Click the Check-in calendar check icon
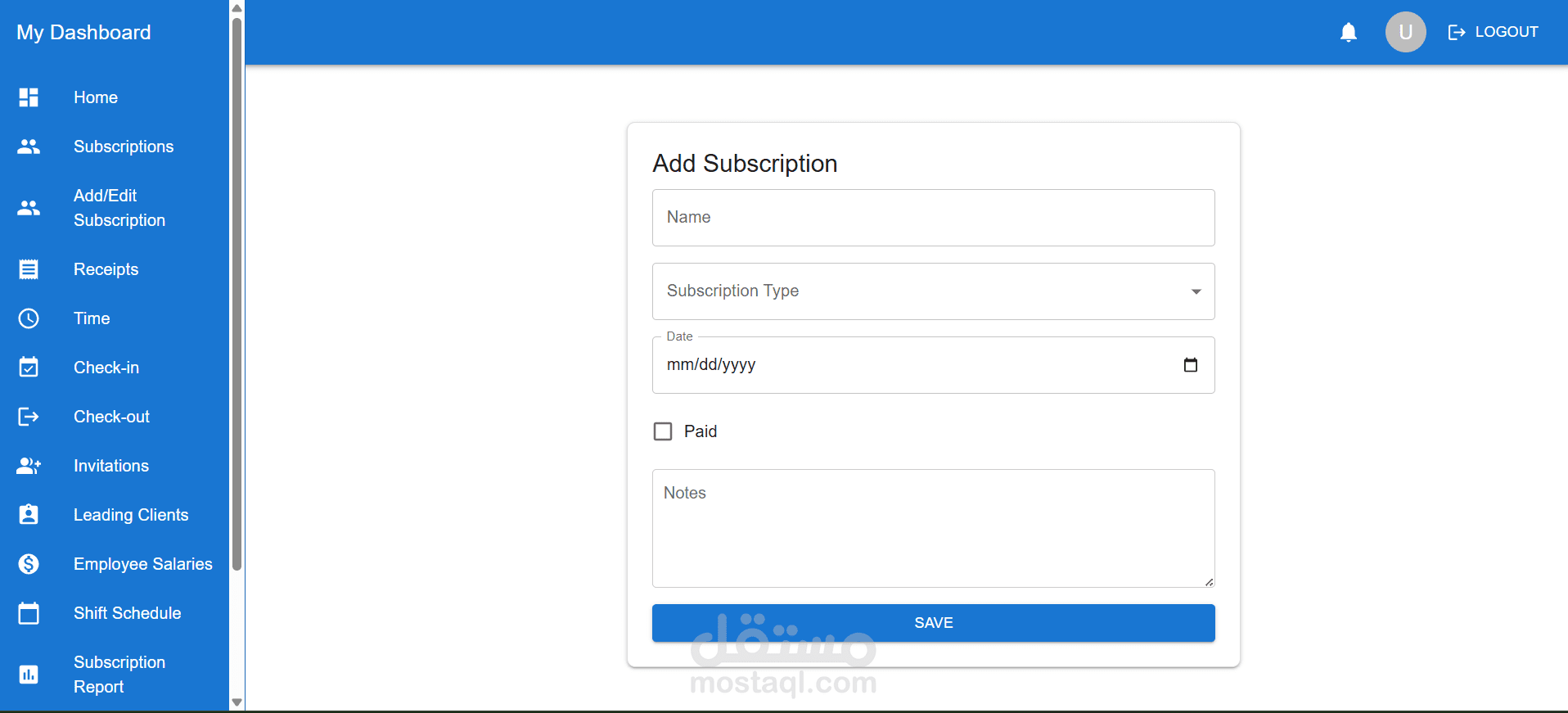 click(x=29, y=367)
